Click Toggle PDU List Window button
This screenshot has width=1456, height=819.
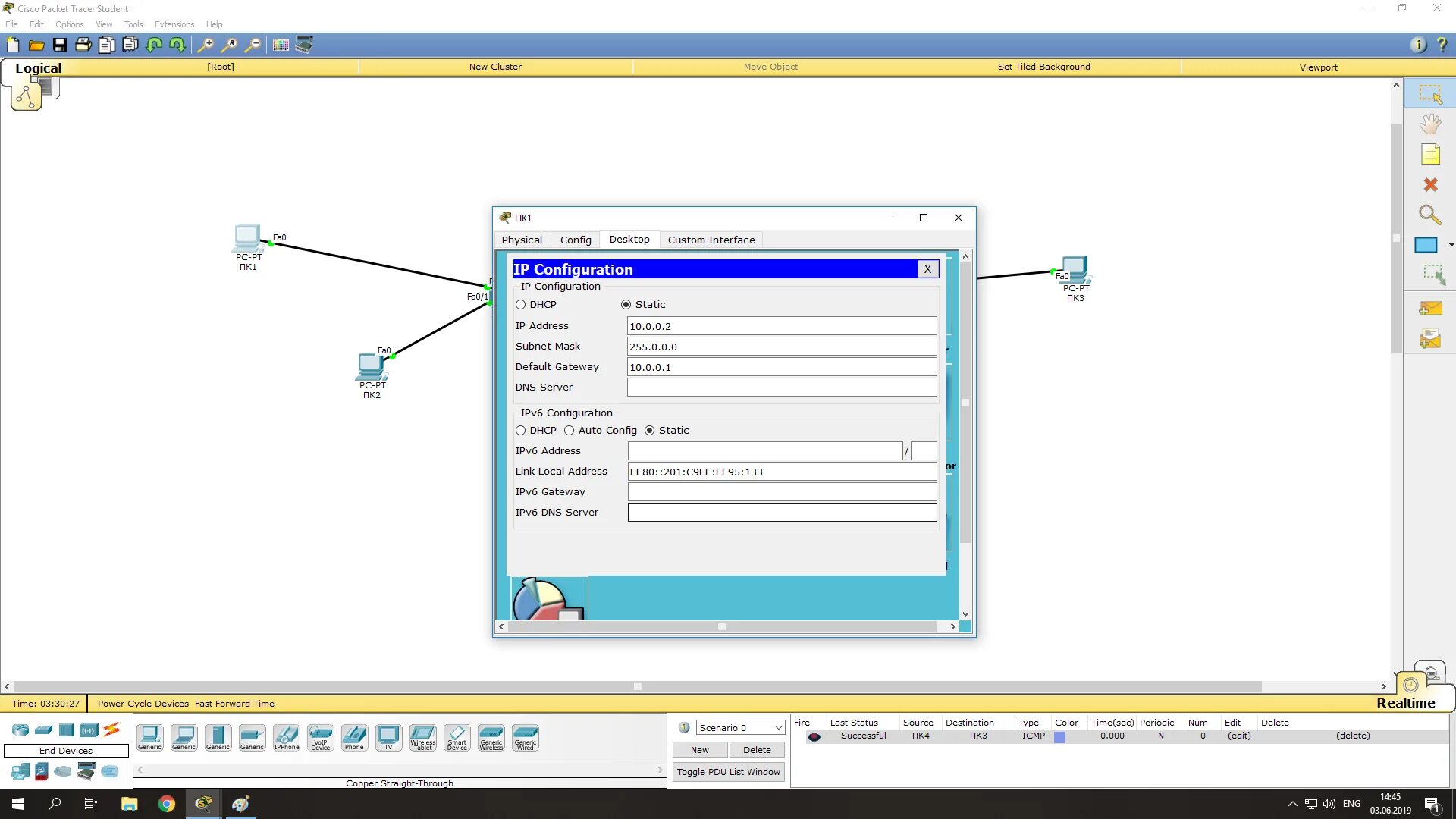[x=728, y=772]
